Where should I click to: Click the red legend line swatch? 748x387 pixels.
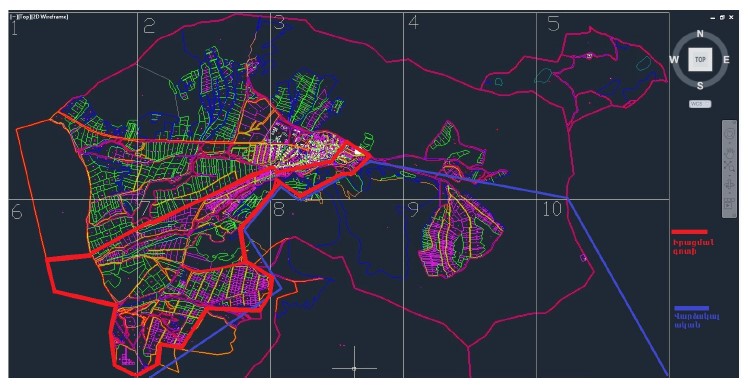pyautogui.click(x=689, y=232)
